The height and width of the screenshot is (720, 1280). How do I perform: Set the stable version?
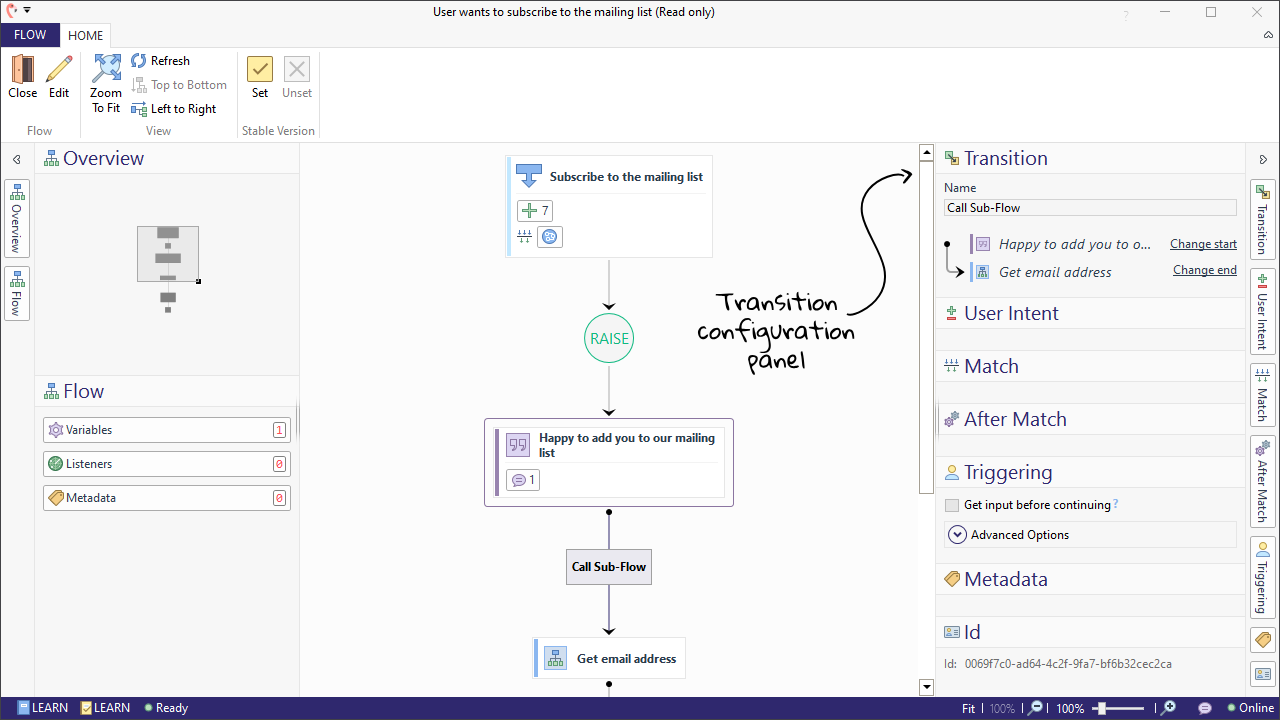pyautogui.click(x=260, y=70)
